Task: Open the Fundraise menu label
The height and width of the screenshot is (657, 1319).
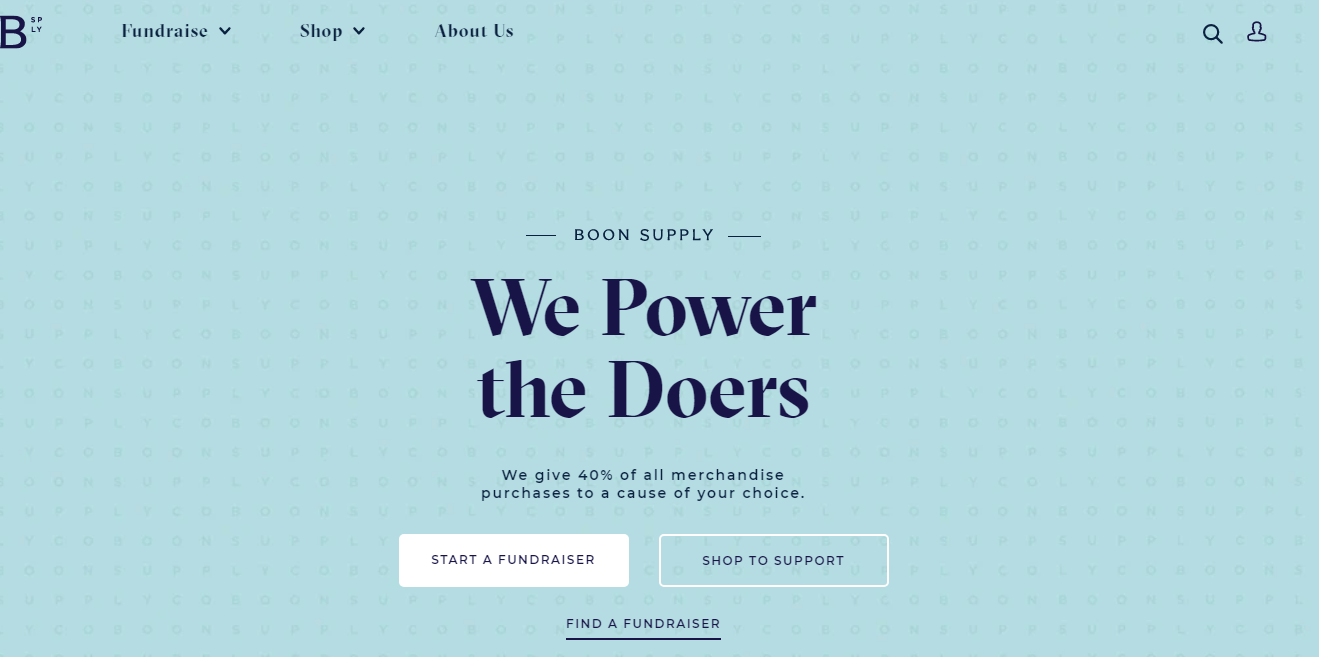Action: 165,31
